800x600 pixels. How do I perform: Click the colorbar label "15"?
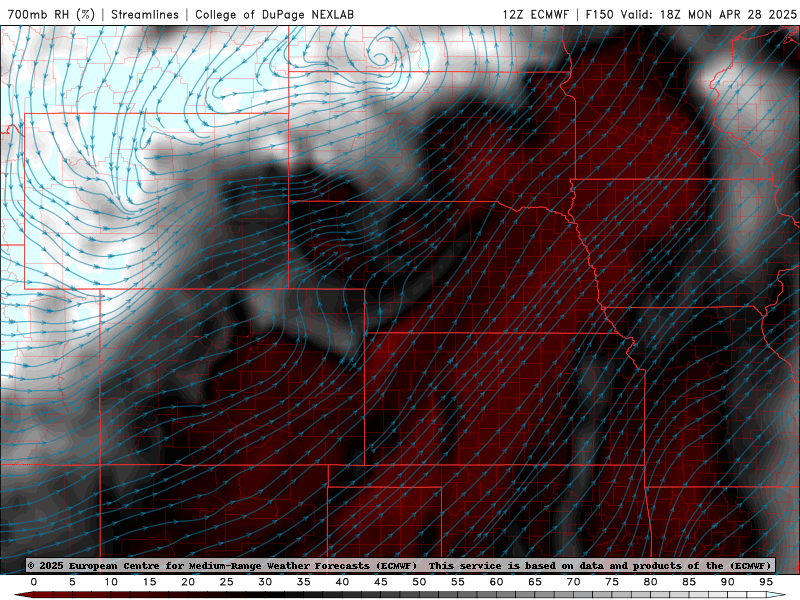[x=149, y=582]
